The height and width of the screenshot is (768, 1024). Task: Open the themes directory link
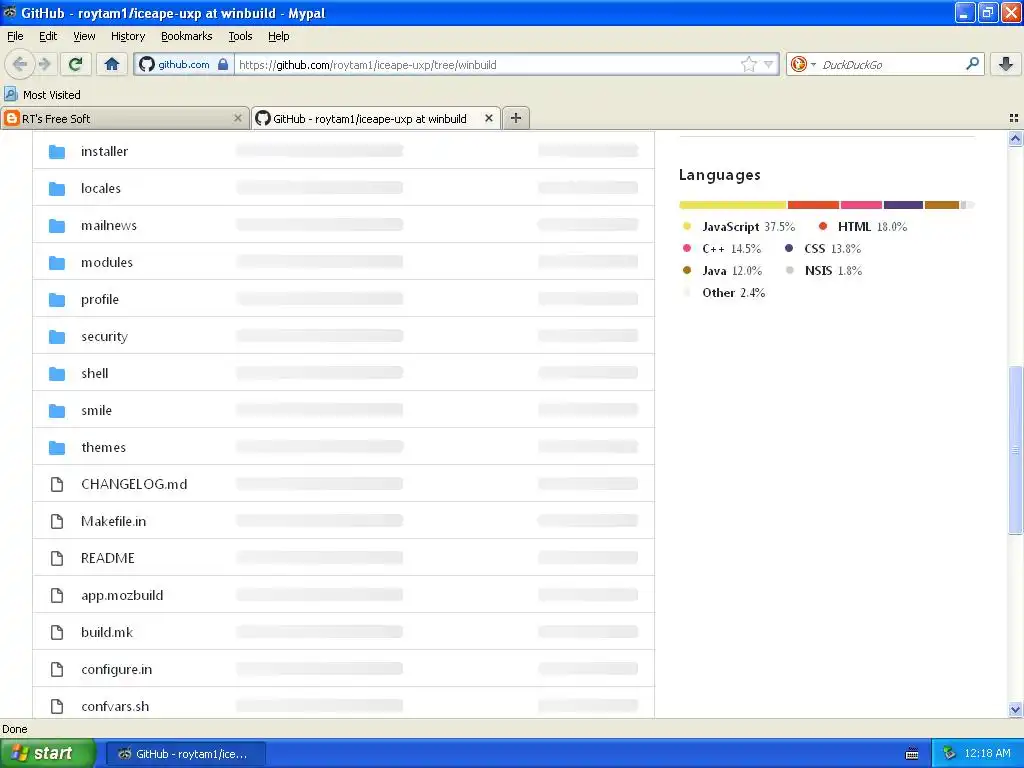pos(104,447)
